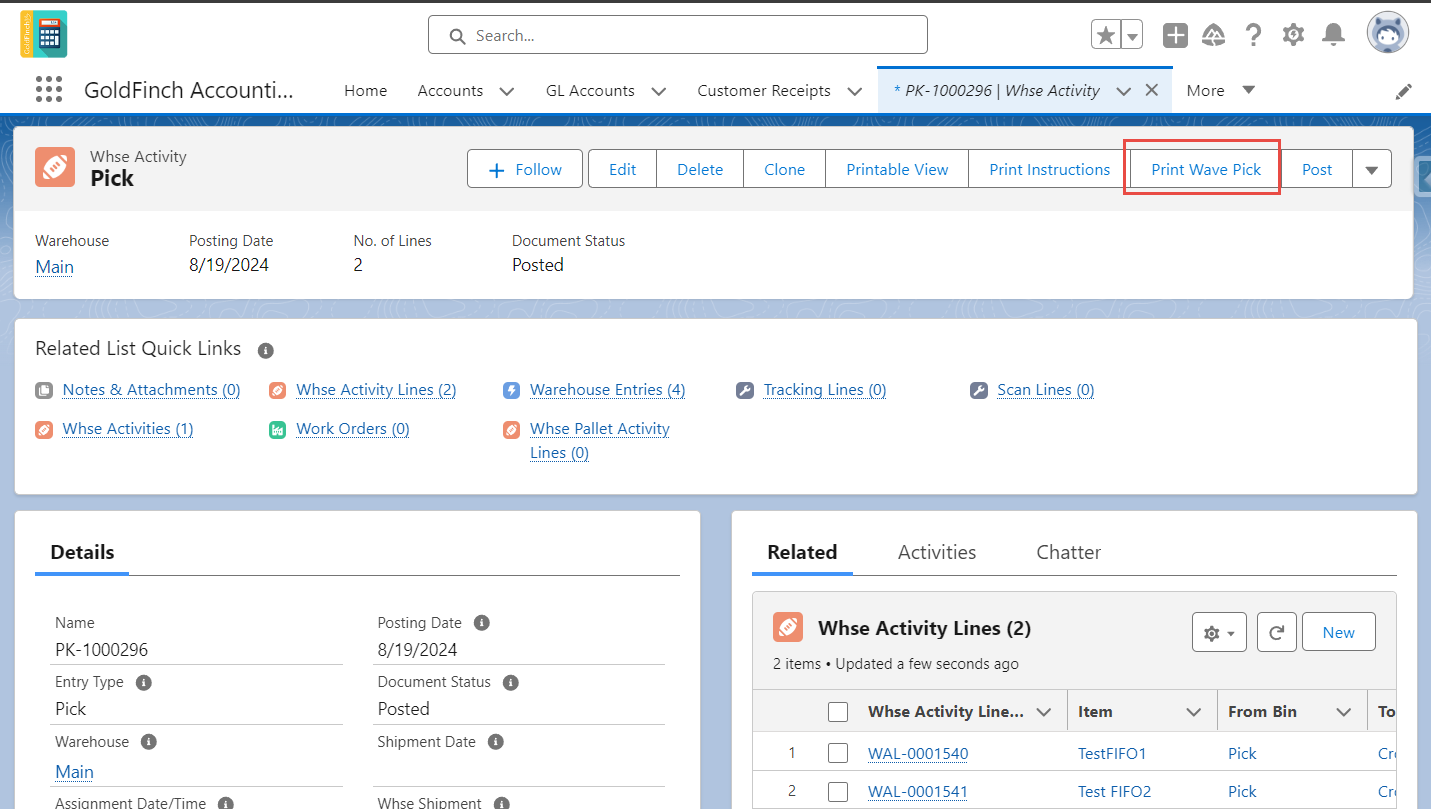Screen dimensions: 1431x809
Task: Select the checkbox for WAL-0001540
Action: (x=838, y=753)
